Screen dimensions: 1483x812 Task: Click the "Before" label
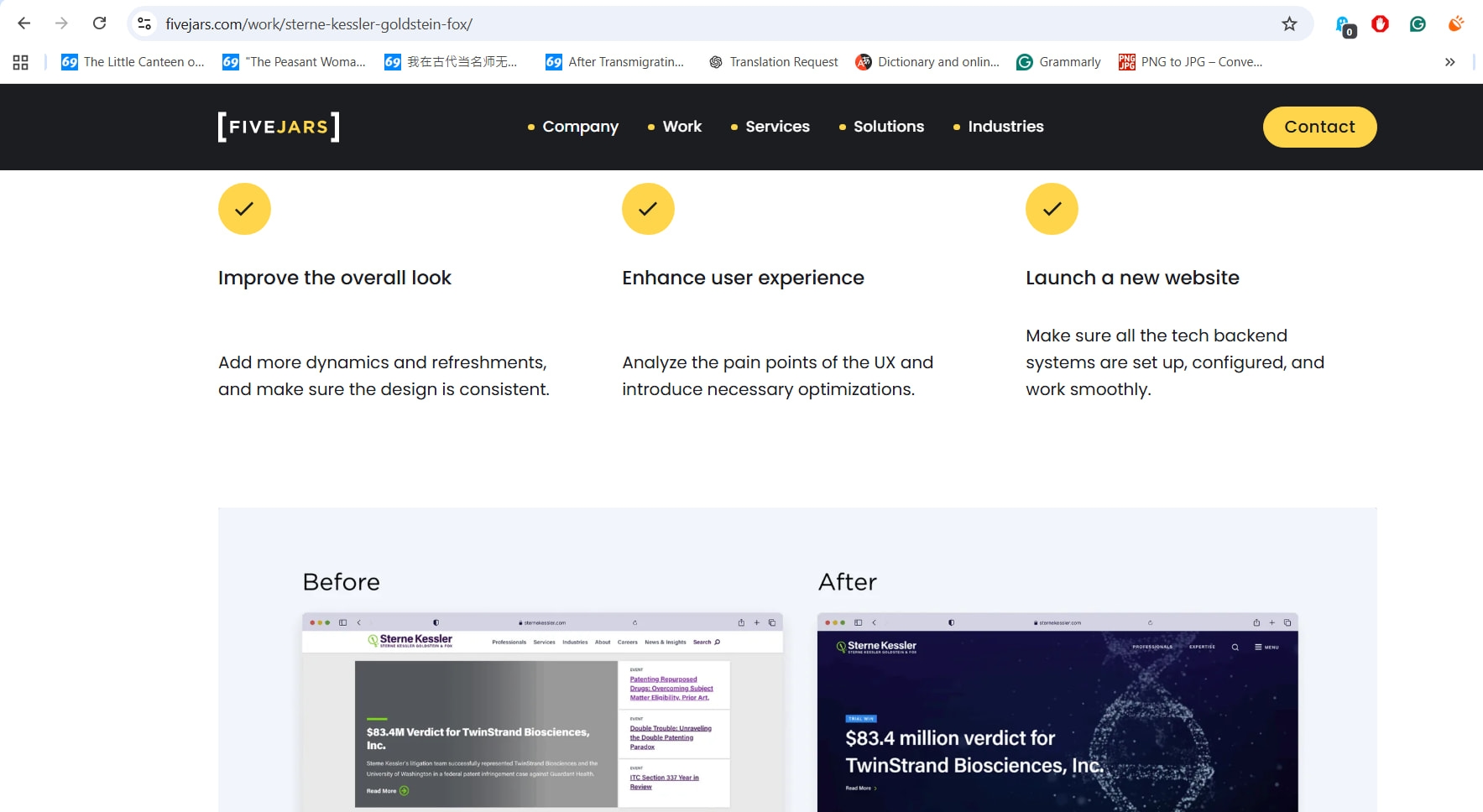pyautogui.click(x=341, y=582)
